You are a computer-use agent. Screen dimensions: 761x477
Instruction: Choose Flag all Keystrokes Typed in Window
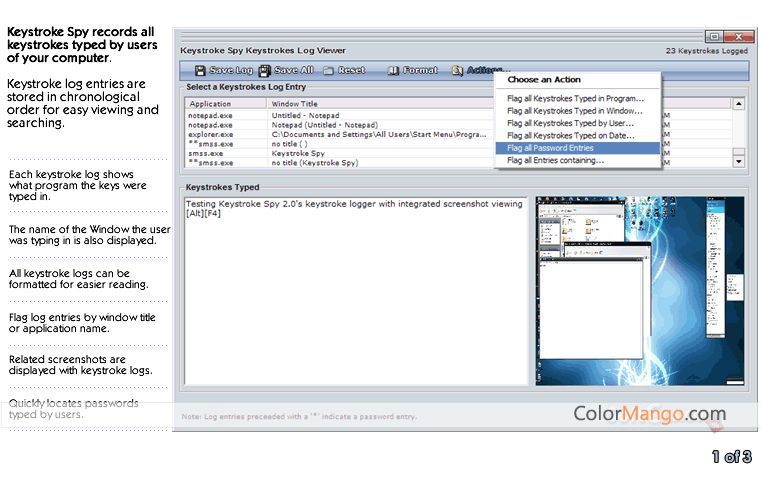[575, 110]
